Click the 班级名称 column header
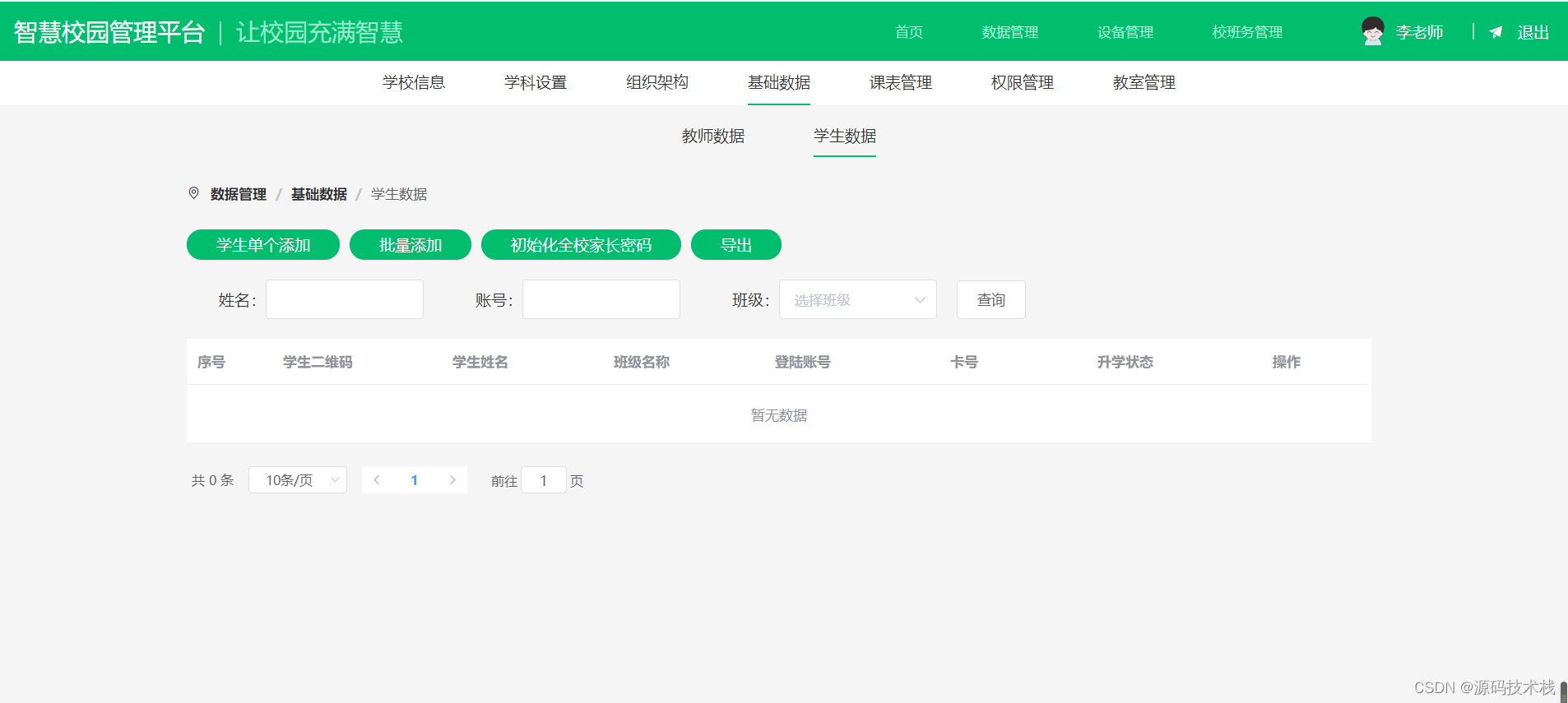 [x=642, y=362]
